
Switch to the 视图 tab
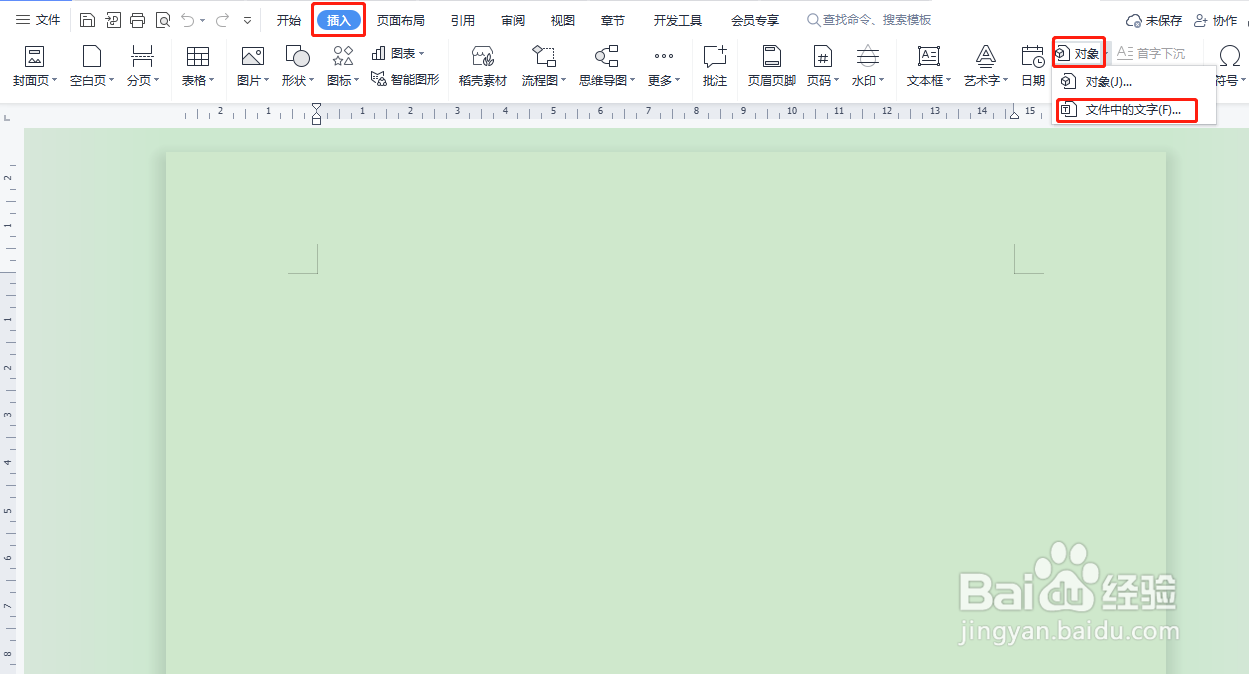(563, 20)
